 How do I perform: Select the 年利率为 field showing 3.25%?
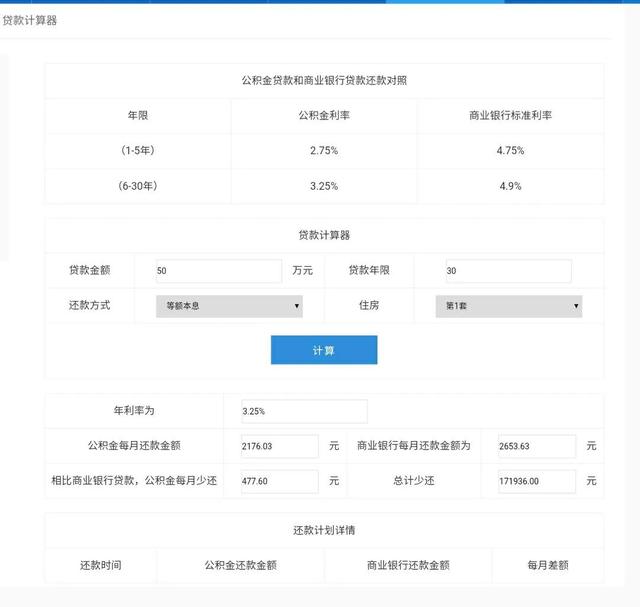point(304,411)
